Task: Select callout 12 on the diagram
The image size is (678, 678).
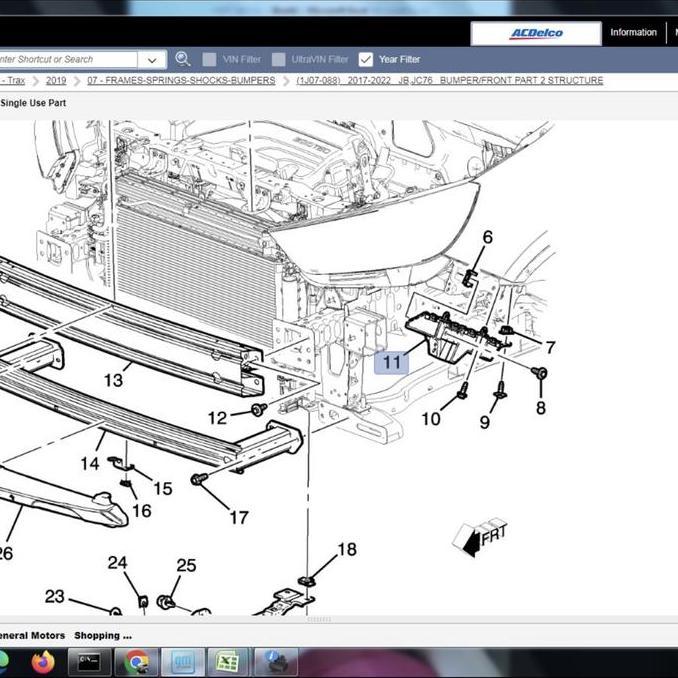Action: (217, 418)
